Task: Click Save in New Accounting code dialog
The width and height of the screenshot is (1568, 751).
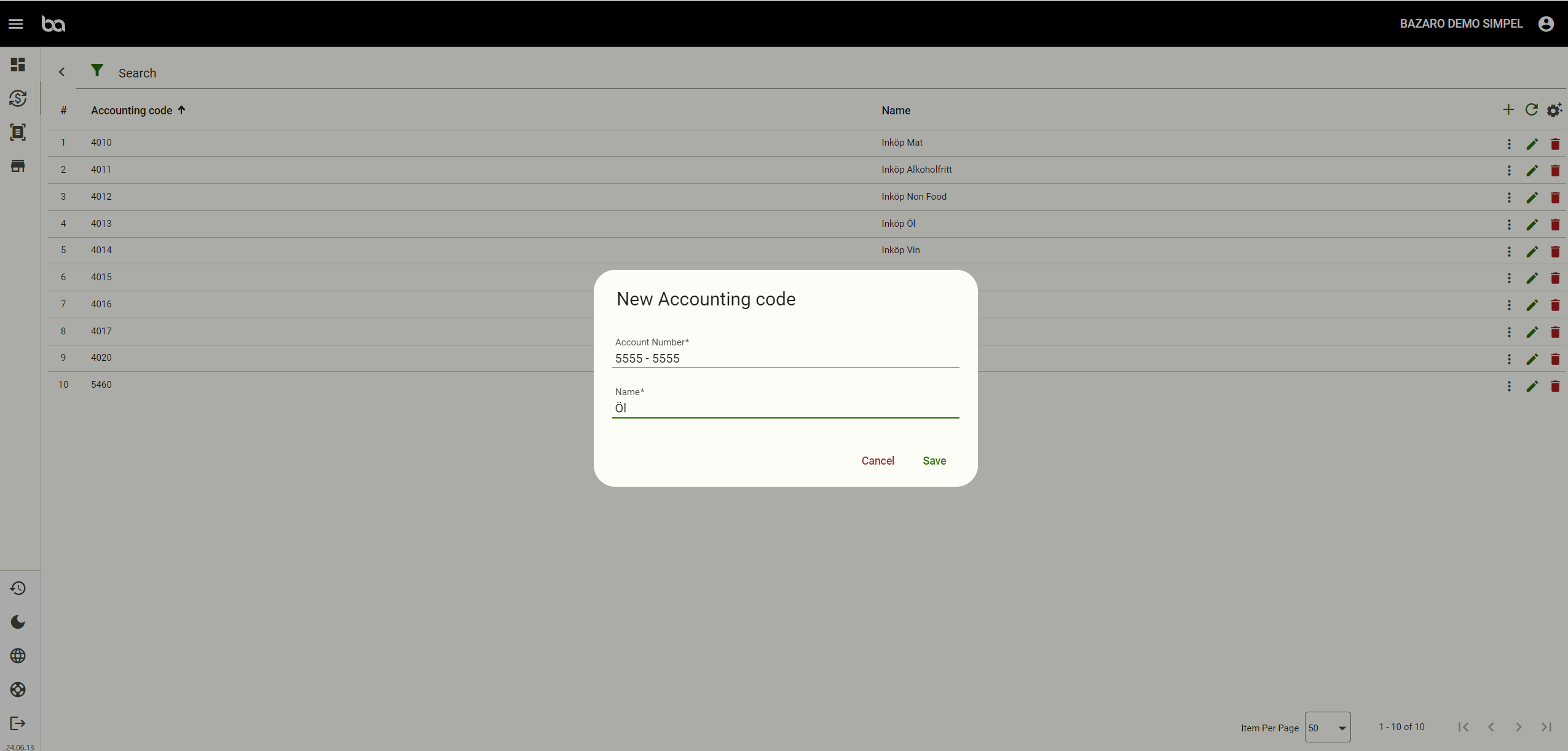Action: 934,461
